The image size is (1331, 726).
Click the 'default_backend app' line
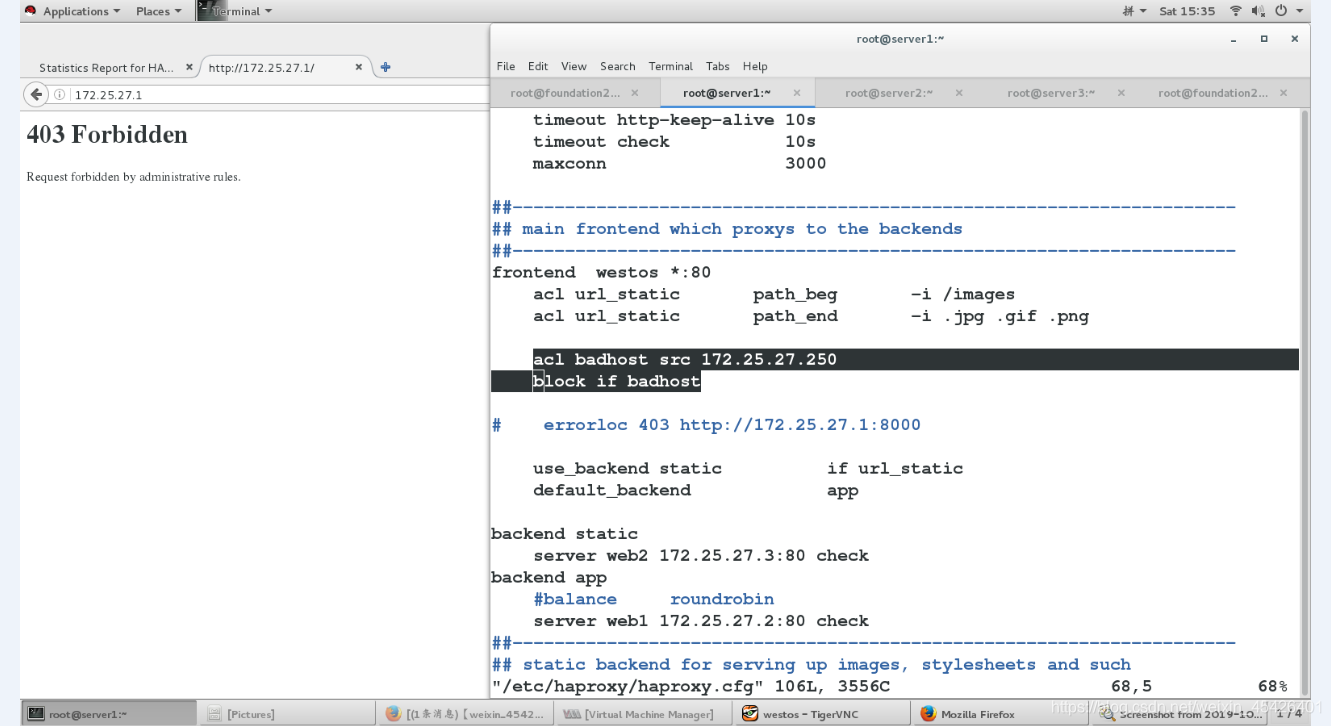pos(696,490)
